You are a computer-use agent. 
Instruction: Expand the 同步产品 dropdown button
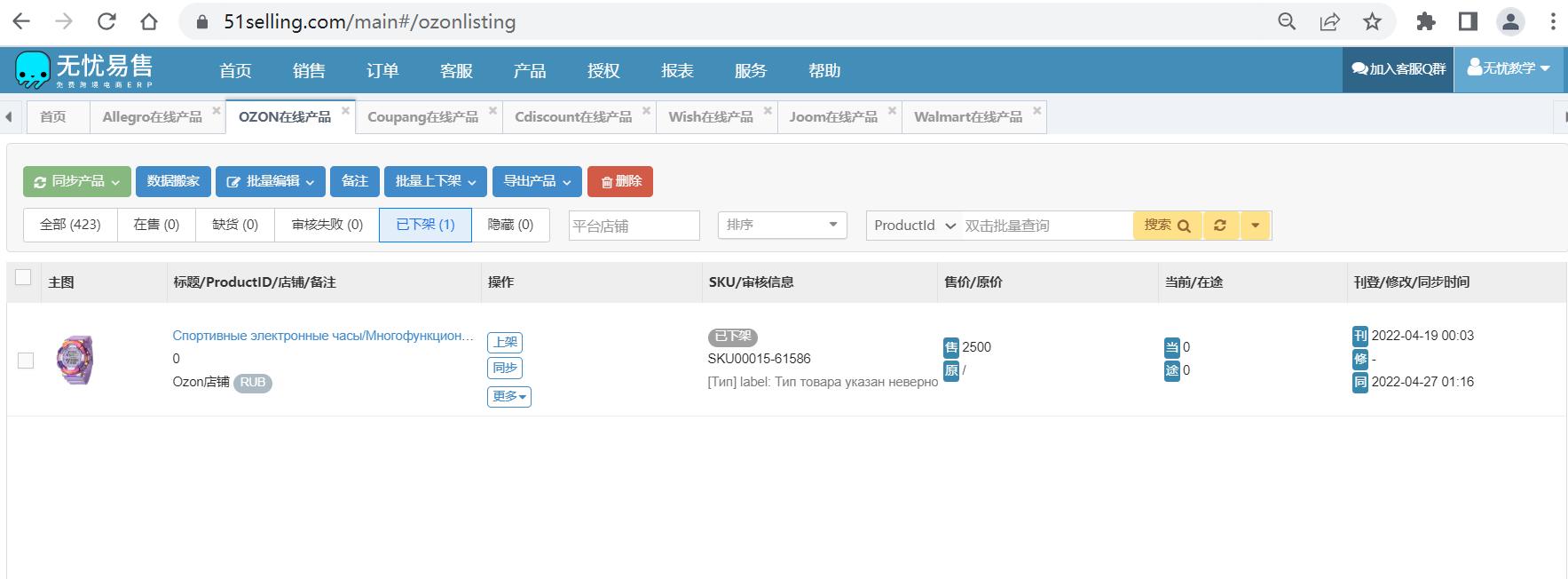click(77, 181)
